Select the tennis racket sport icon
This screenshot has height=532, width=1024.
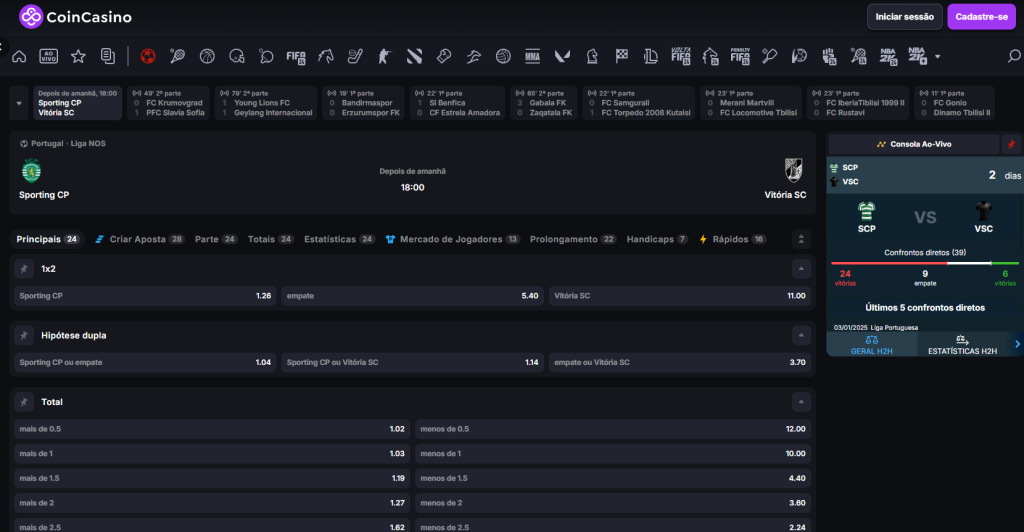tap(177, 57)
